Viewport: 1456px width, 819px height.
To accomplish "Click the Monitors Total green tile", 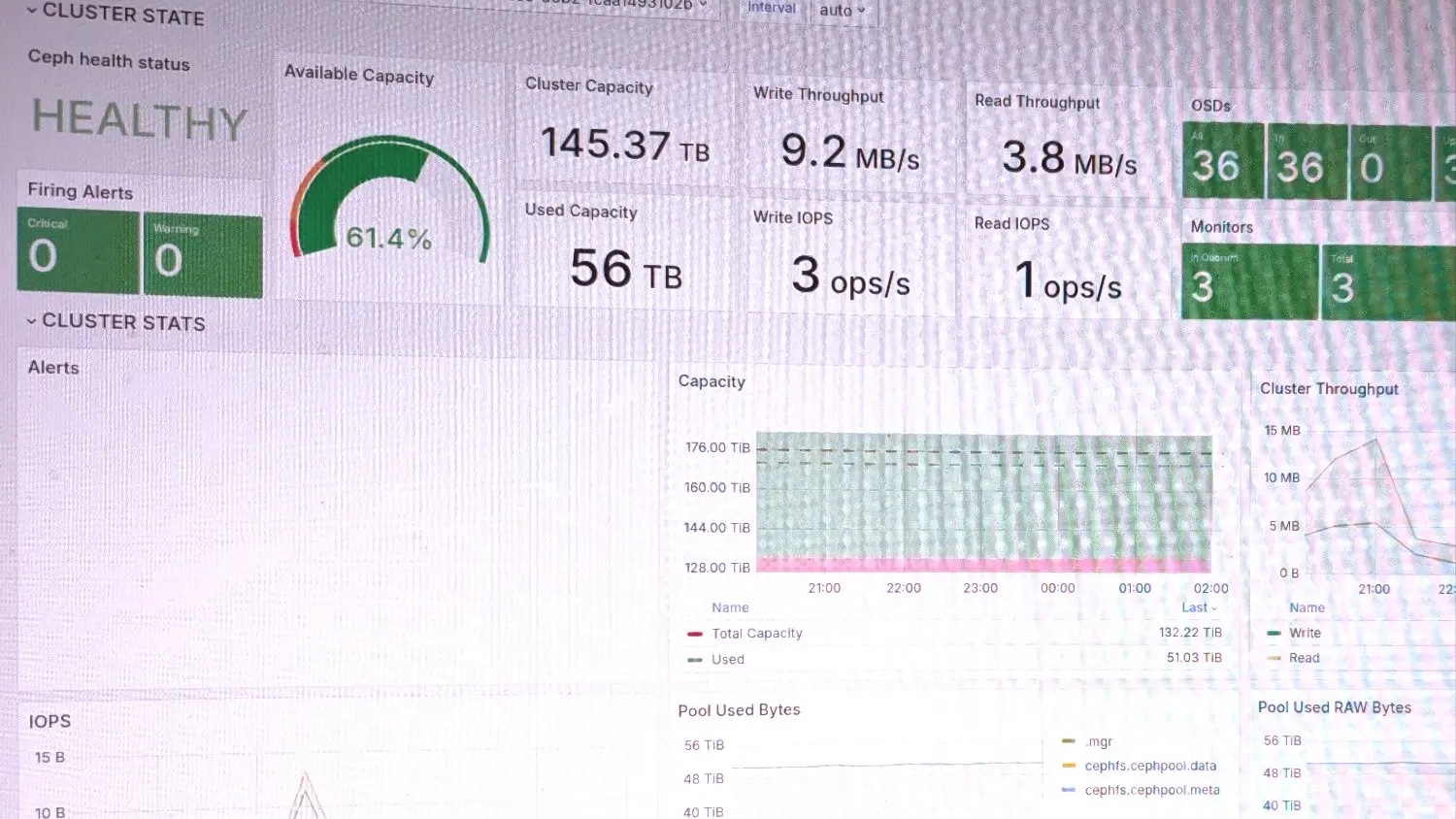I will (x=1387, y=284).
